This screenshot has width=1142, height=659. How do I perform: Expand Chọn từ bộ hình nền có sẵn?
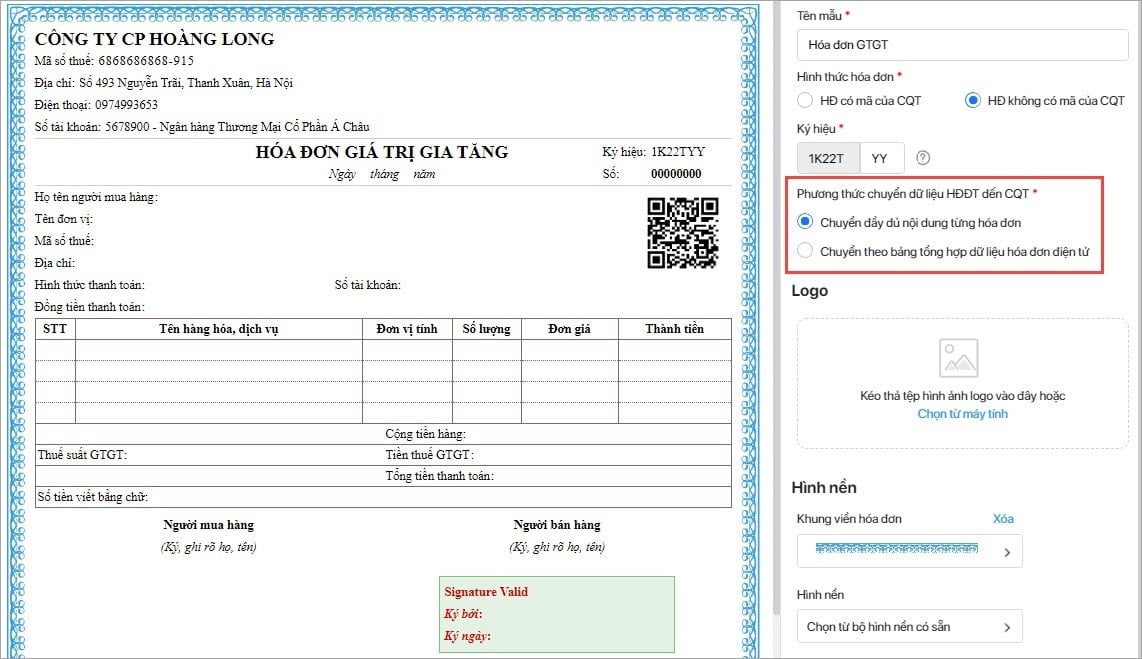click(910, 626)
